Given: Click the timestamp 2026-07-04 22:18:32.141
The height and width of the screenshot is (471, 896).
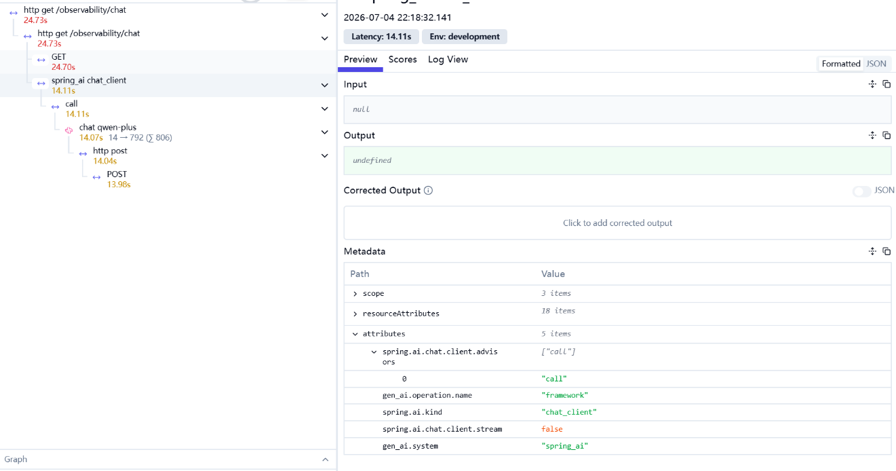Looking at the screenshot, I should pyautogui.click(x=397, y=18).
